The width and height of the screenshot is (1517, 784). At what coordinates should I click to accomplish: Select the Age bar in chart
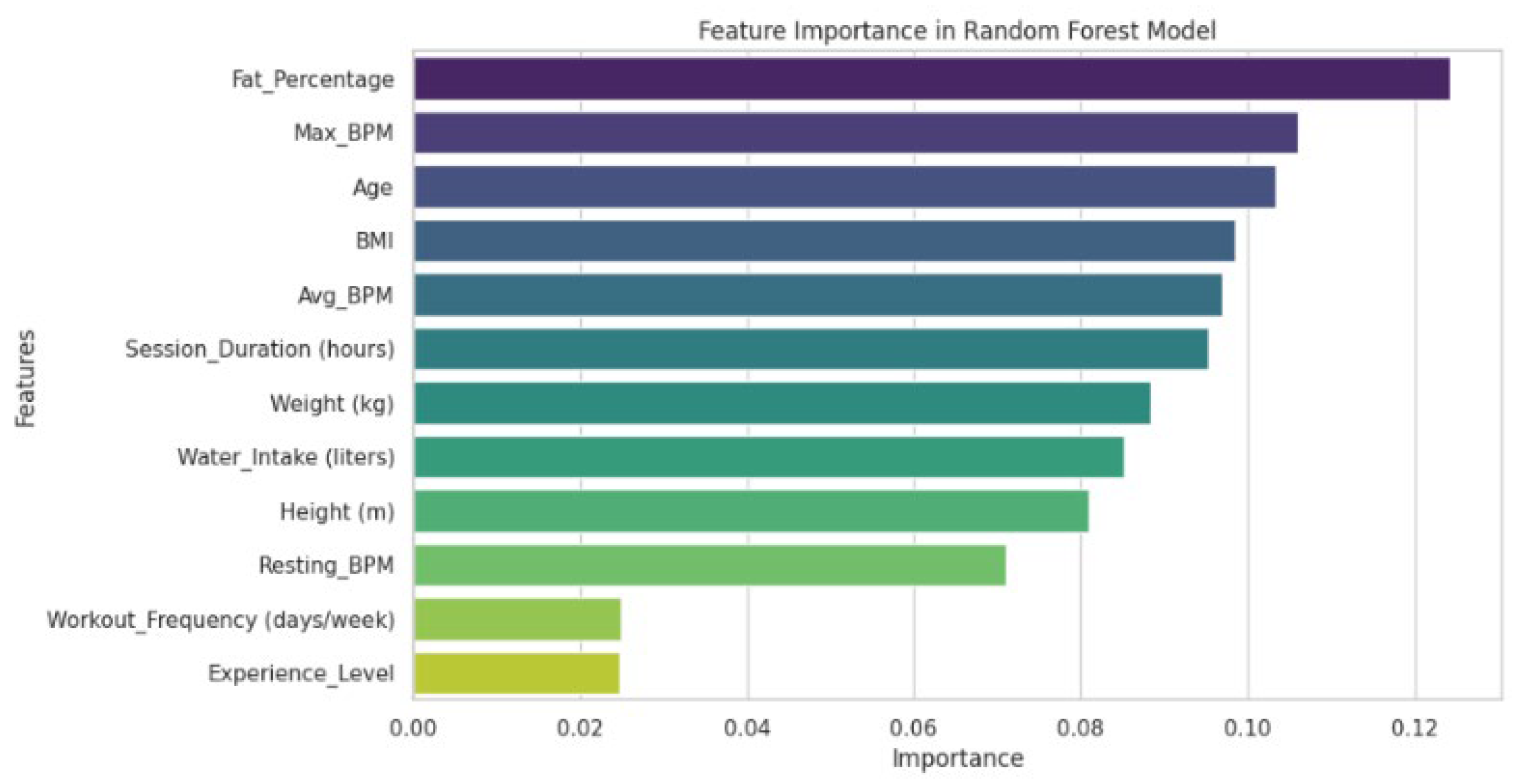844,187
